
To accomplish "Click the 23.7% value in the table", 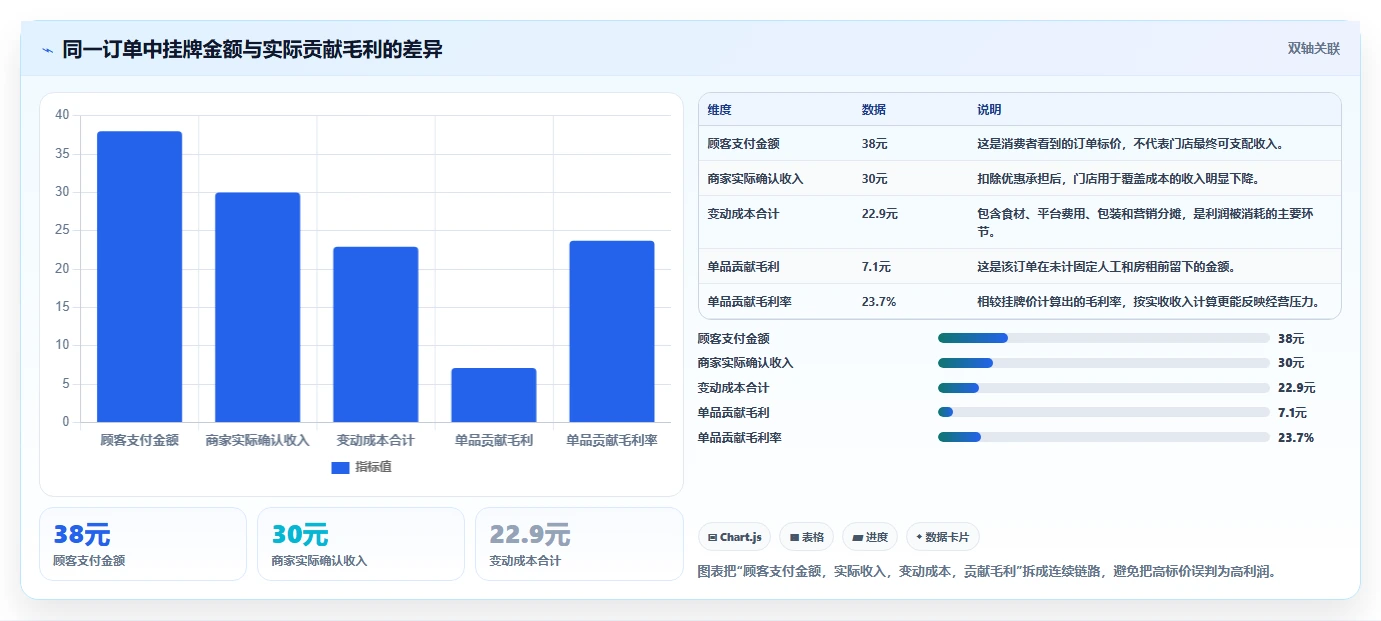I will coord(879,302).
